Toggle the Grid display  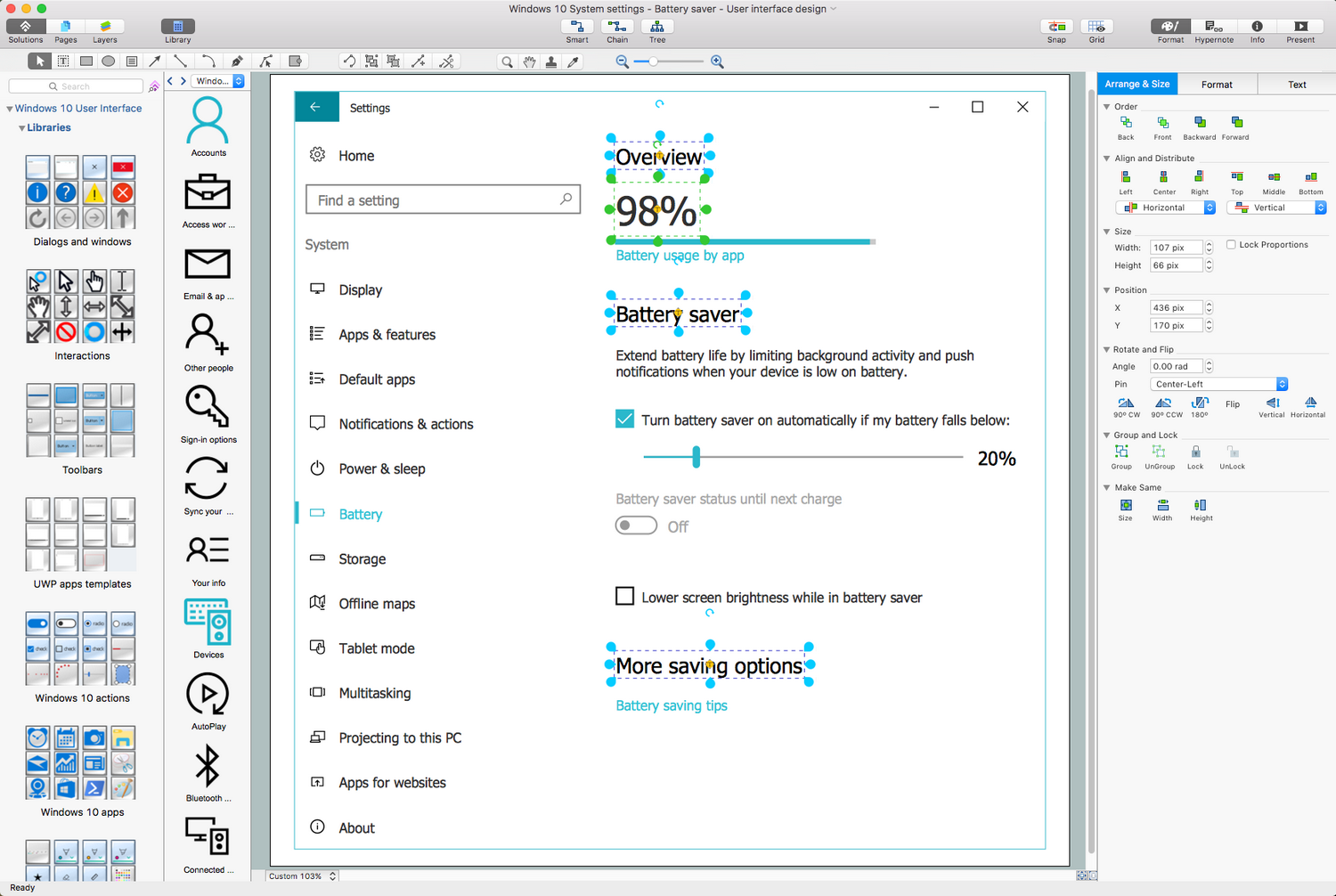pos(1096,31)
